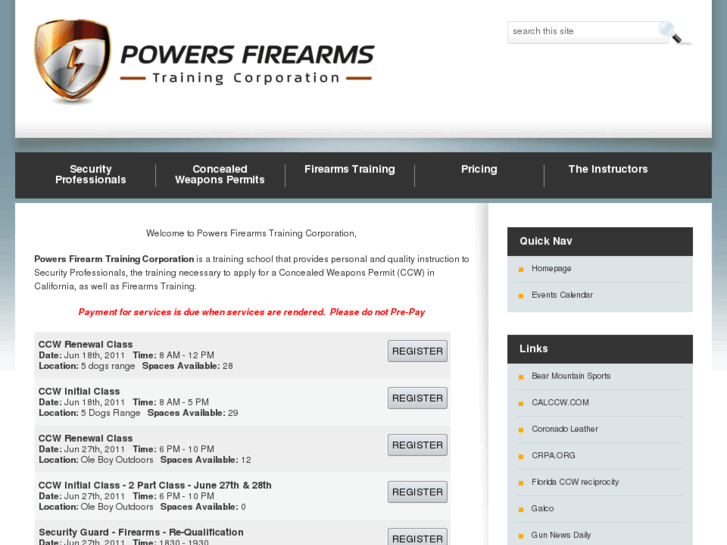Go to Firearms Training page

click(350, 169)
